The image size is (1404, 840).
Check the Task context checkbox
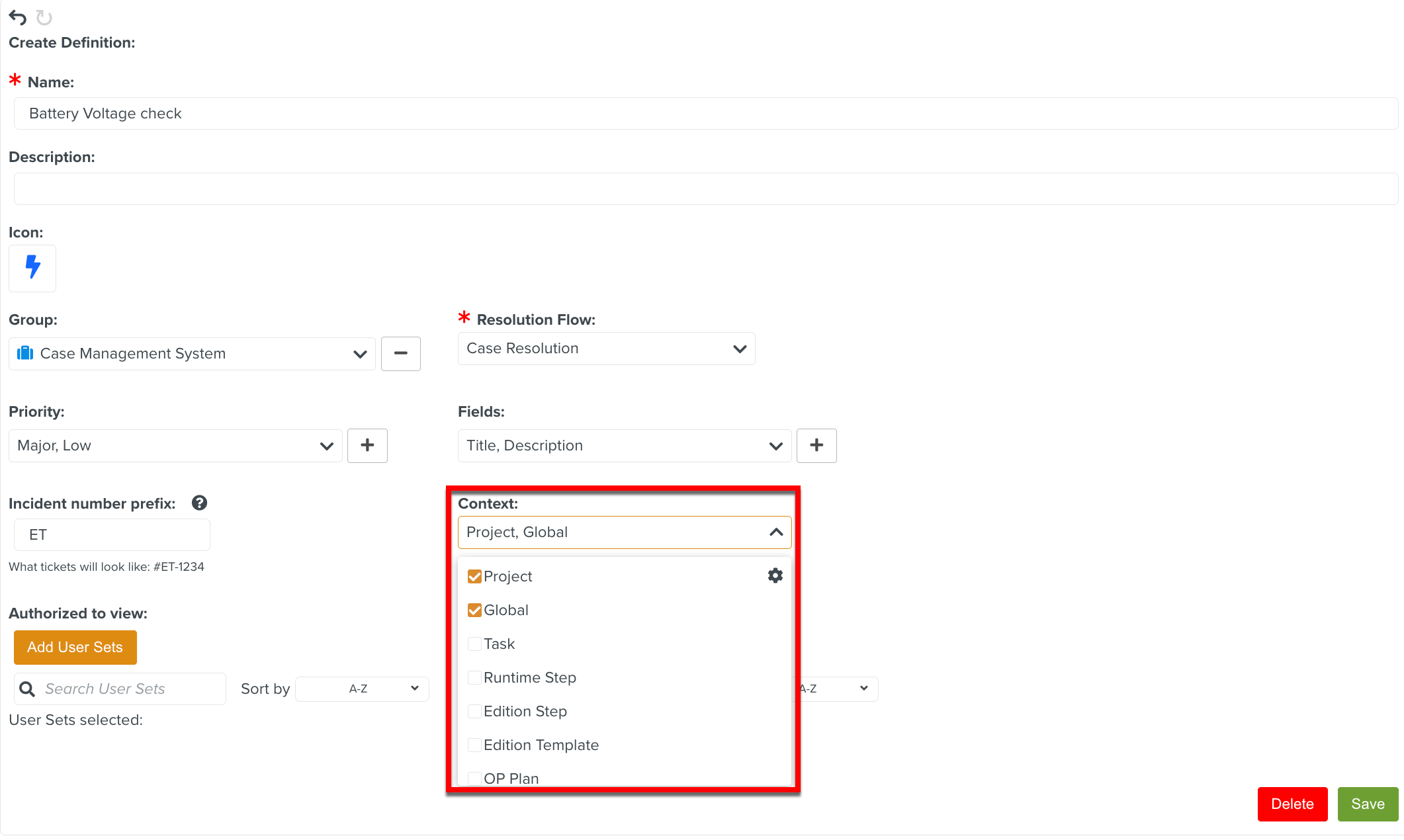474,644
